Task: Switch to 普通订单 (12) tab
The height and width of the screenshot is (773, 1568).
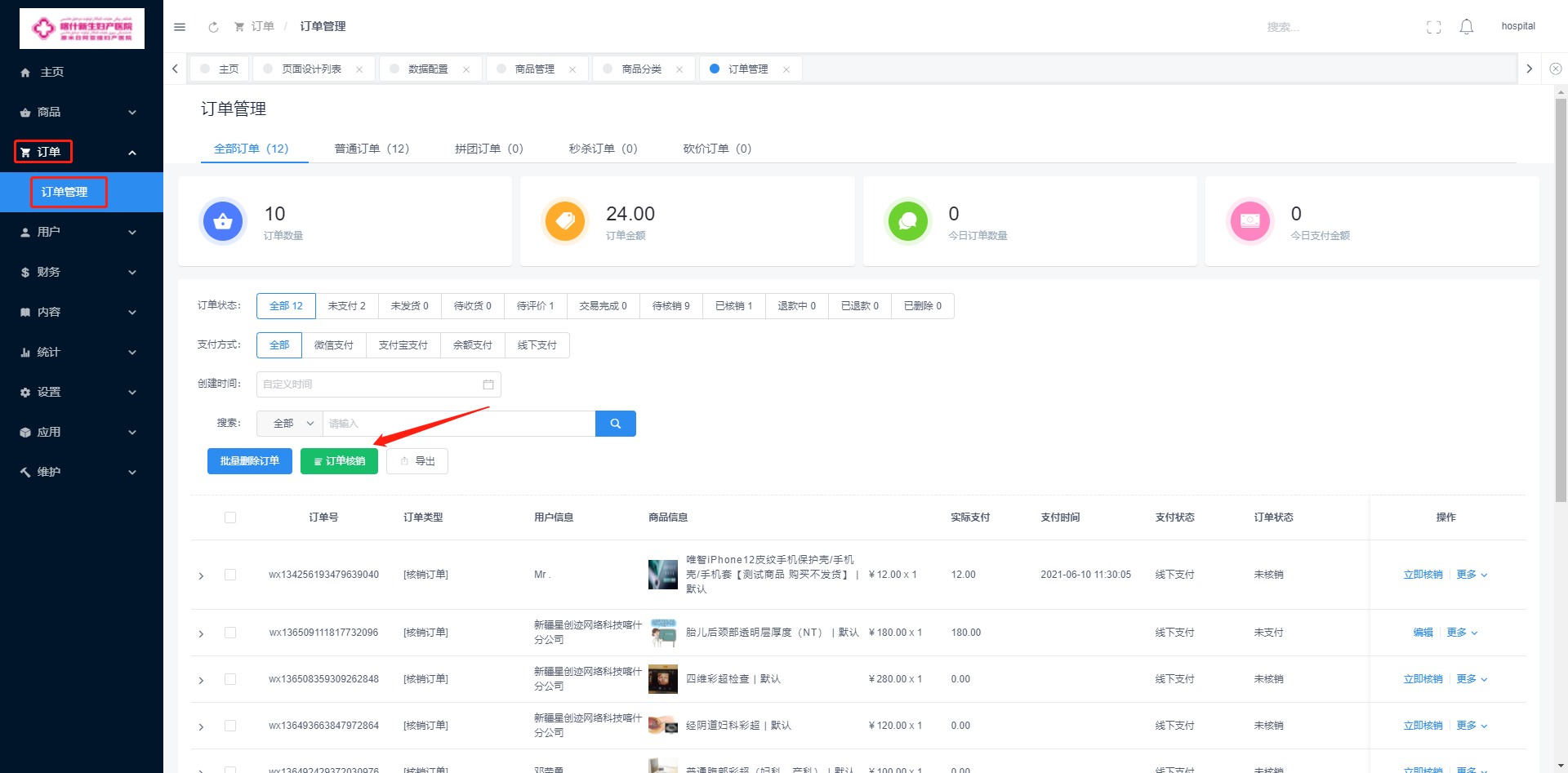Action: point(372,149)
